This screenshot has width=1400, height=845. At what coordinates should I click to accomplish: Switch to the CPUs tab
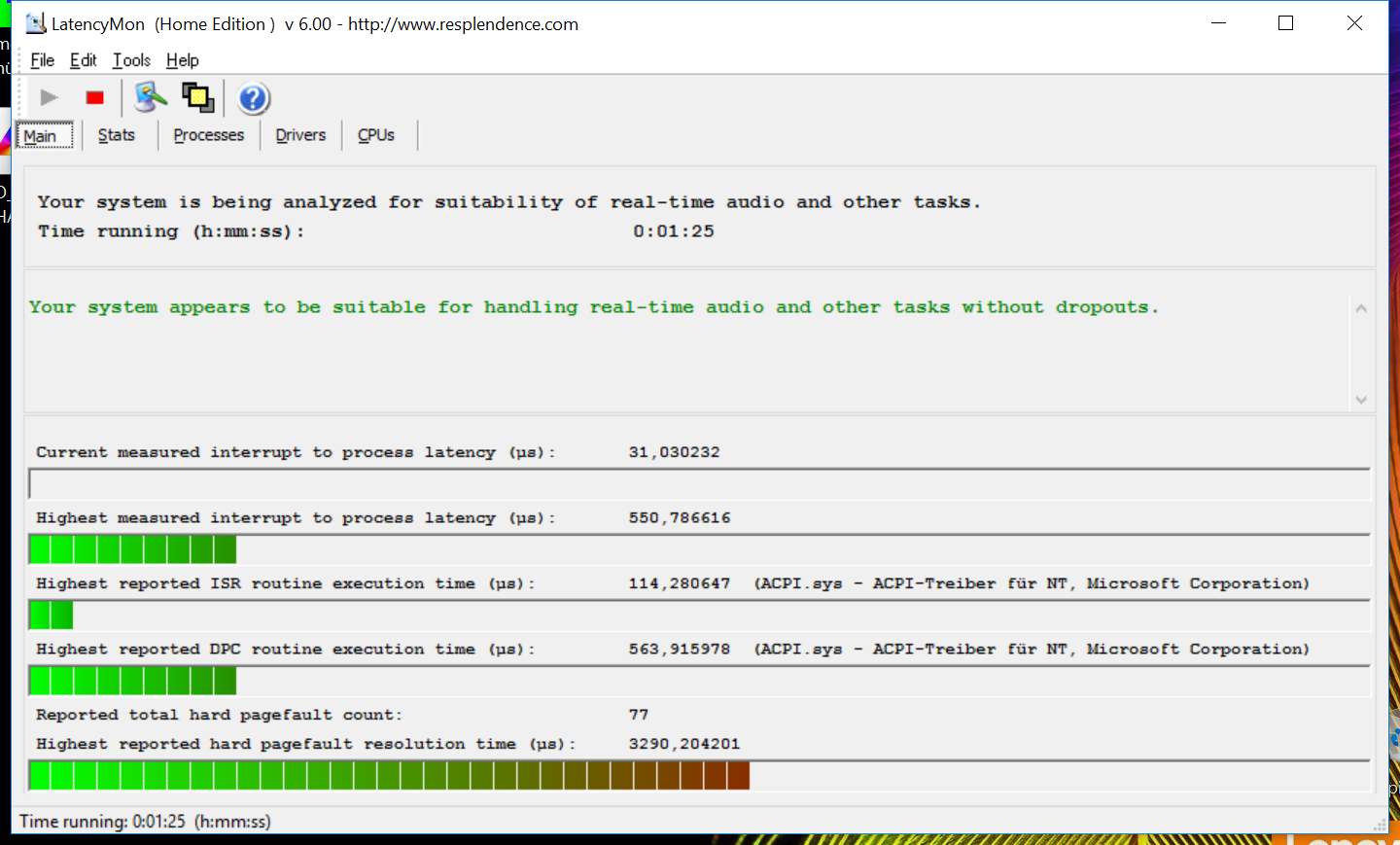(x=375, y=135)
